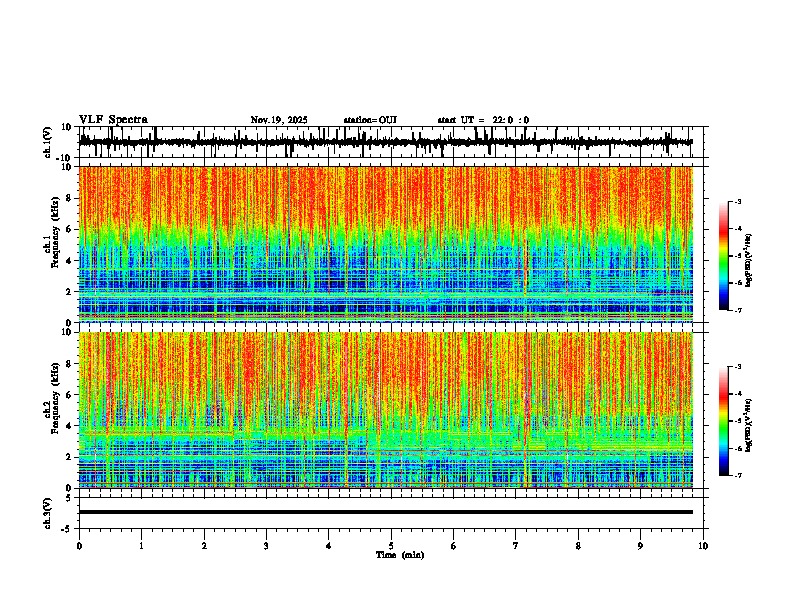Image resolution: width=792 pixels, height=612 pixels.
Task: Click the "VLF Spectra" title text
Action: click(113, 120)
